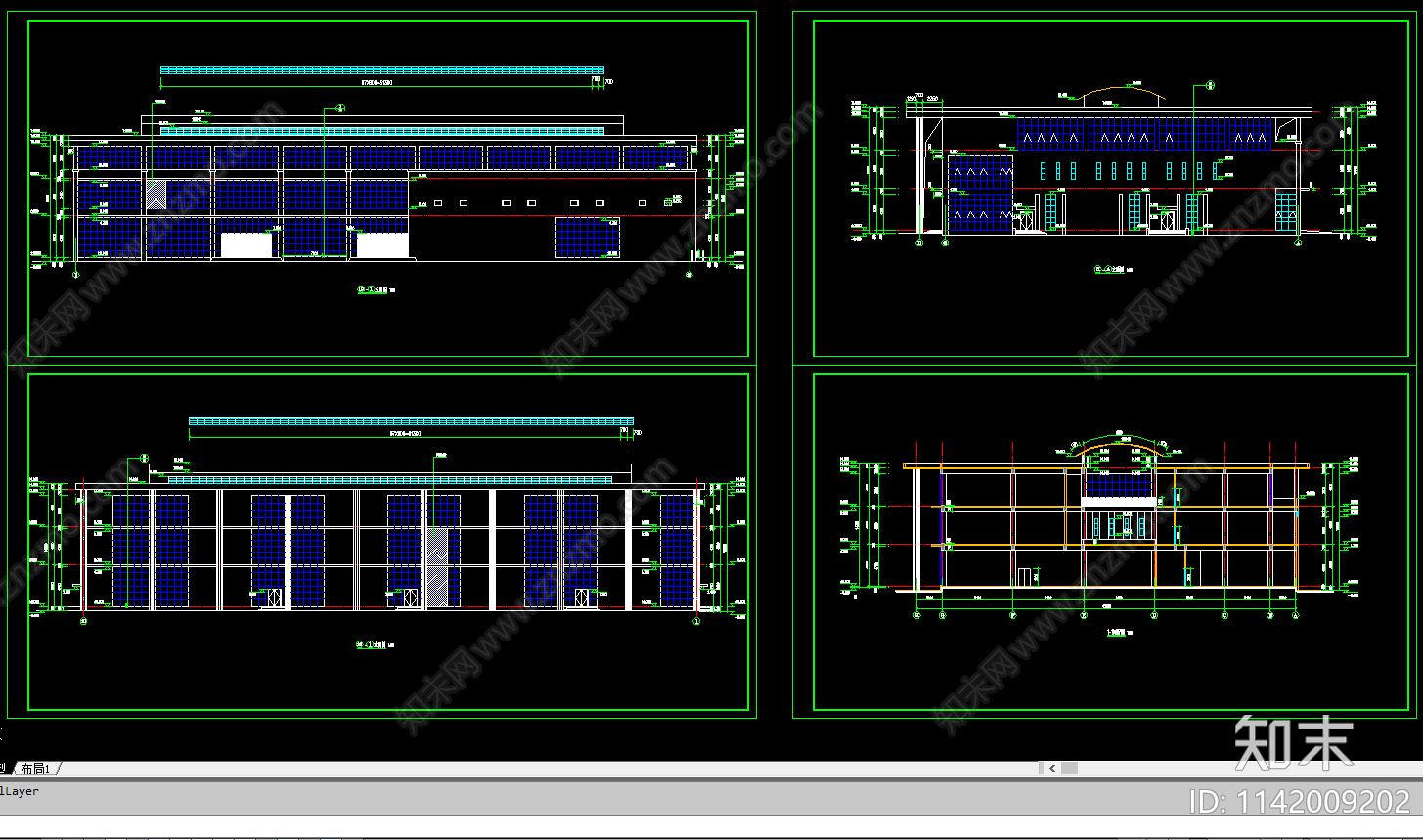Click the lLayer command history text
Viewport: 1423px width, 840px height.
pos(20,791)
